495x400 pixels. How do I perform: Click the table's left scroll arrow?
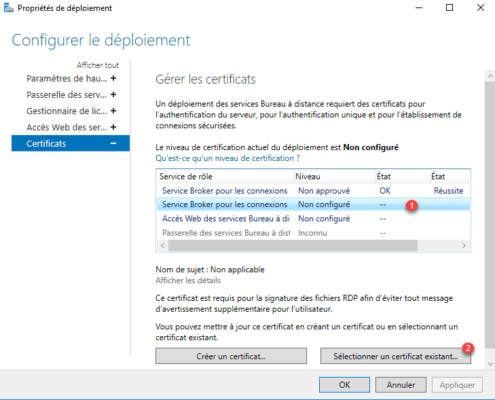[x=163, y=246]
